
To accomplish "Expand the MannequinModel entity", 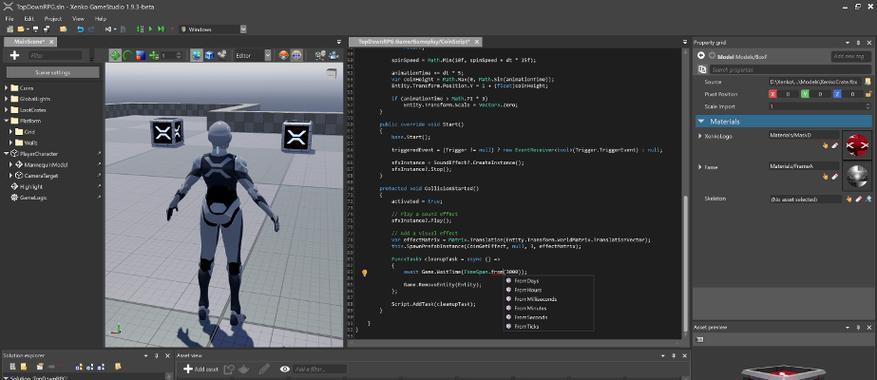I will coord(11,165).
